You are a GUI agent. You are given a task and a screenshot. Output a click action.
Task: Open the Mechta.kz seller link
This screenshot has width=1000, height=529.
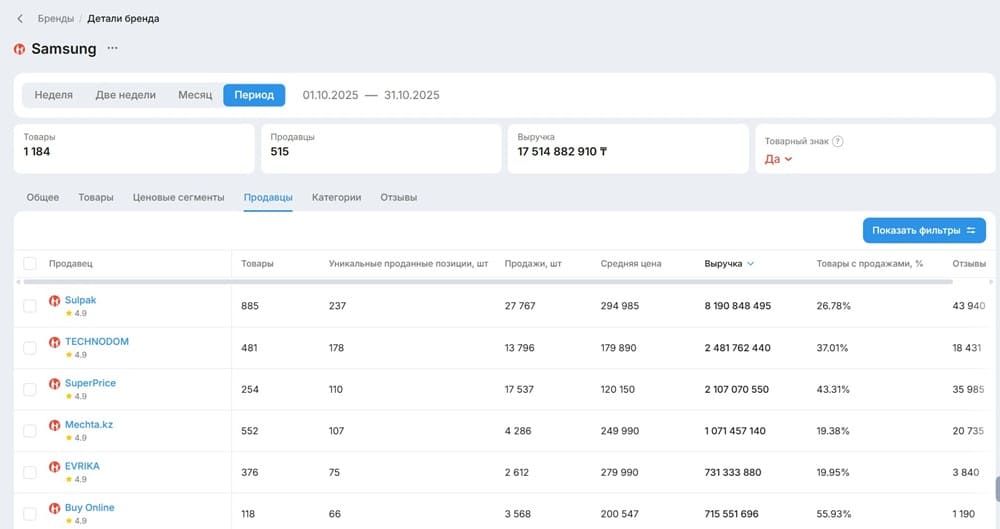[89, 424]
